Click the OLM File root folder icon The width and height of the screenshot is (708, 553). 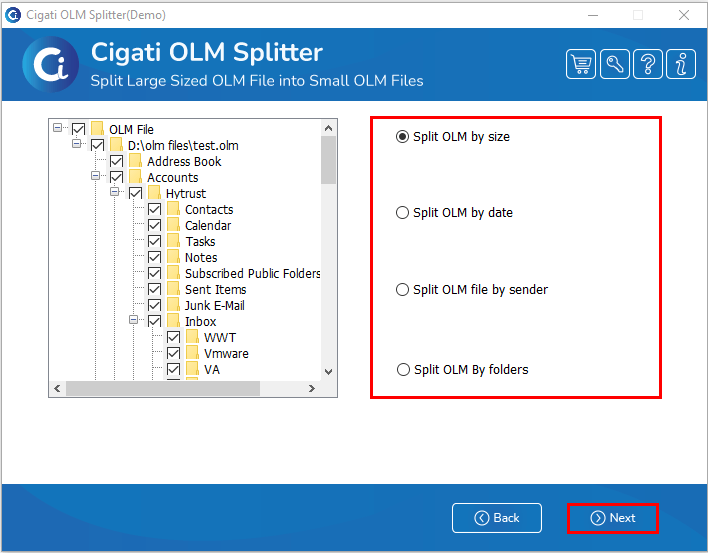tap(97, 129)
